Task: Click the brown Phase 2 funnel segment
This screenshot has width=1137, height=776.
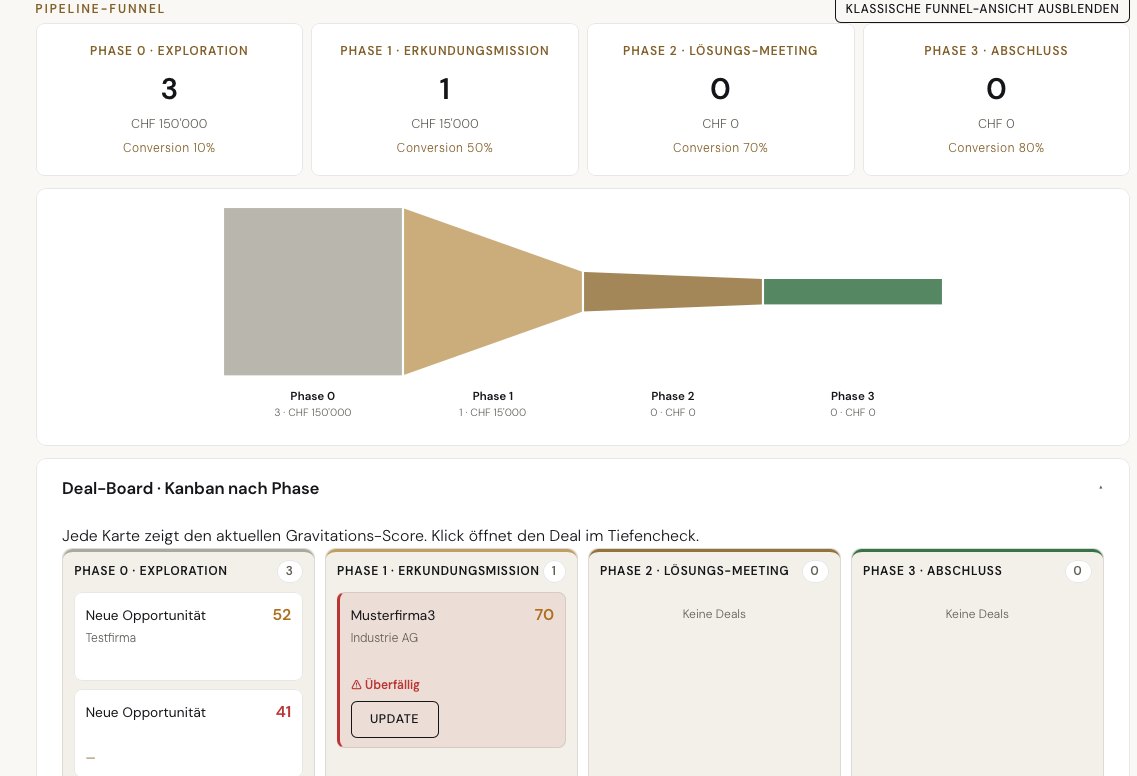Action: pyautogui.click(x=673, y=292)
